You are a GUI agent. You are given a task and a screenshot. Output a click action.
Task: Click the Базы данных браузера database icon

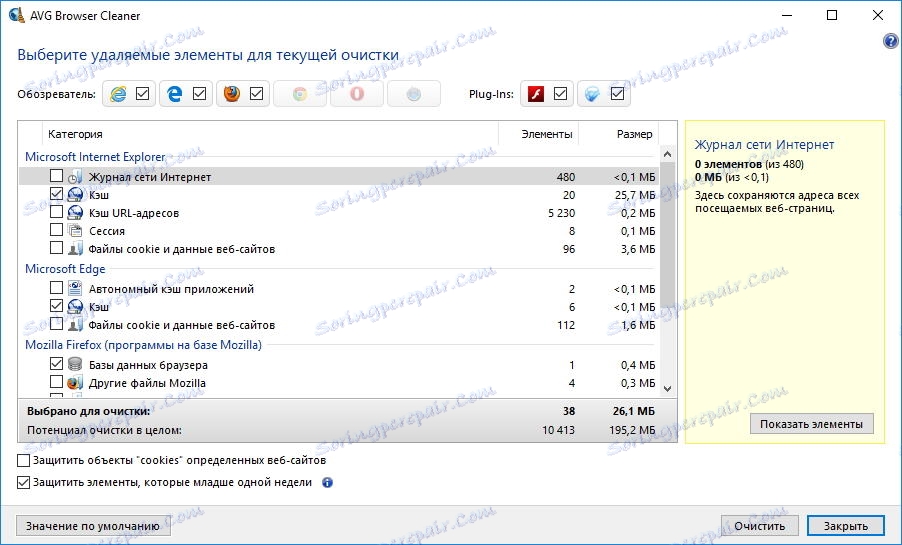[75, 364]
